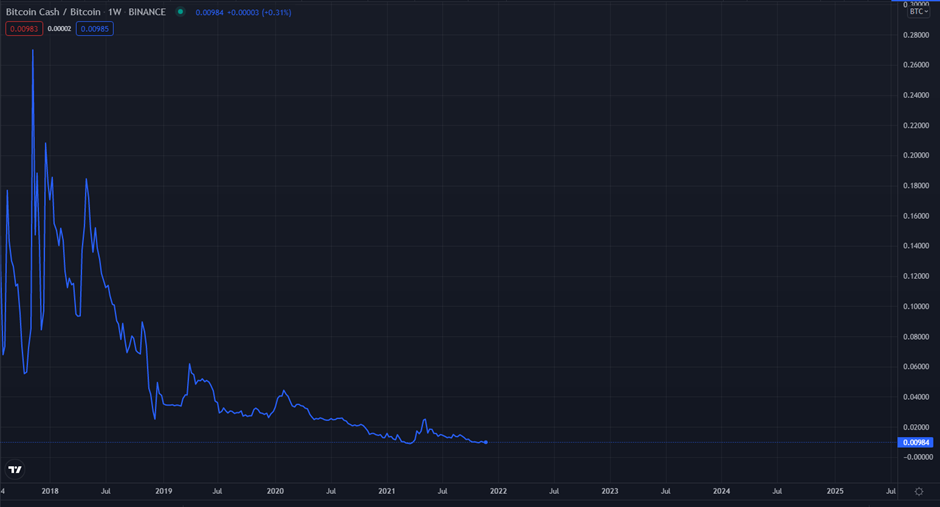Click the -0.00000 price axis label
940x507 pixels.
[916, 457]
